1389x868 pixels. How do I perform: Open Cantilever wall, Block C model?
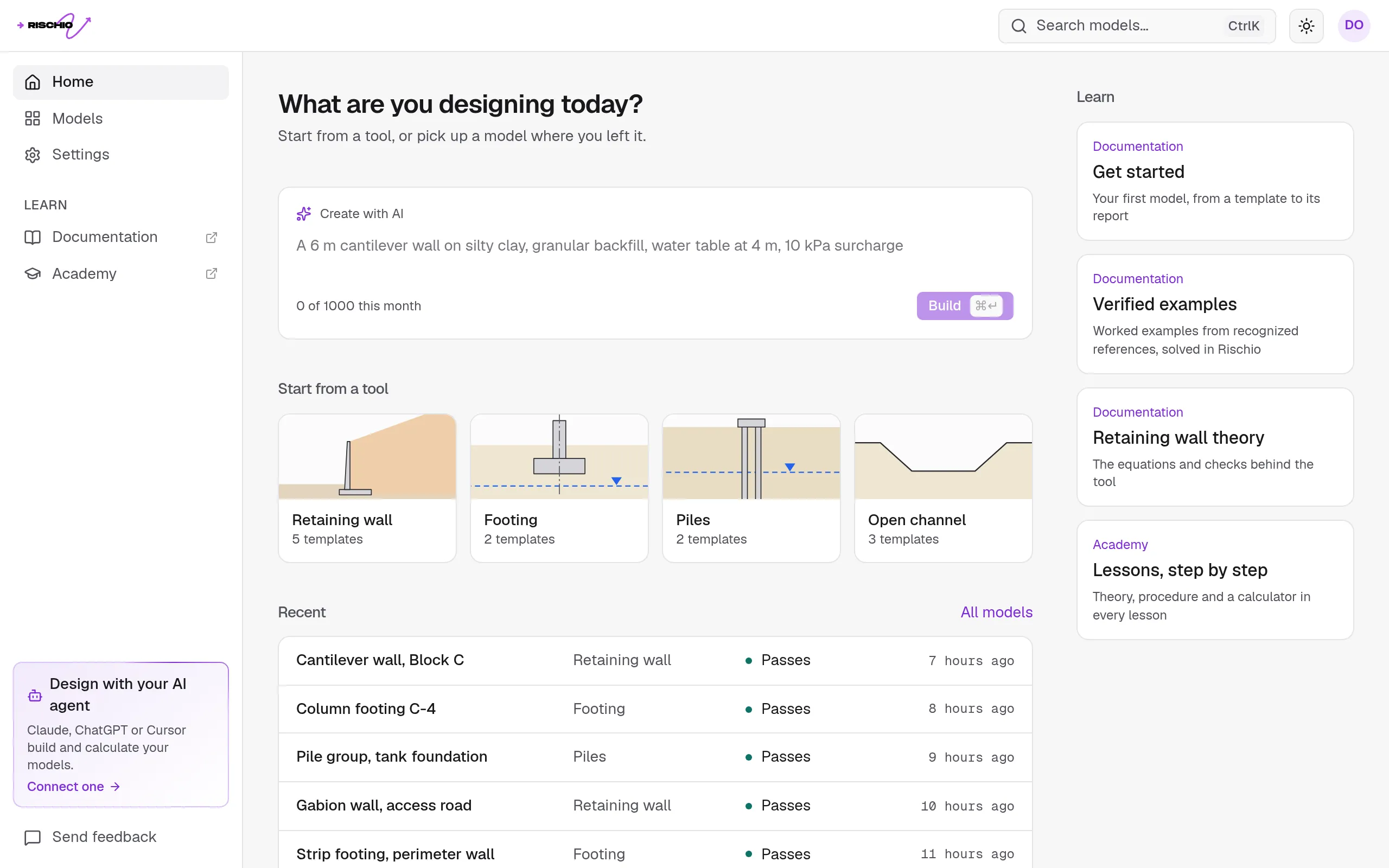point(655,660)
